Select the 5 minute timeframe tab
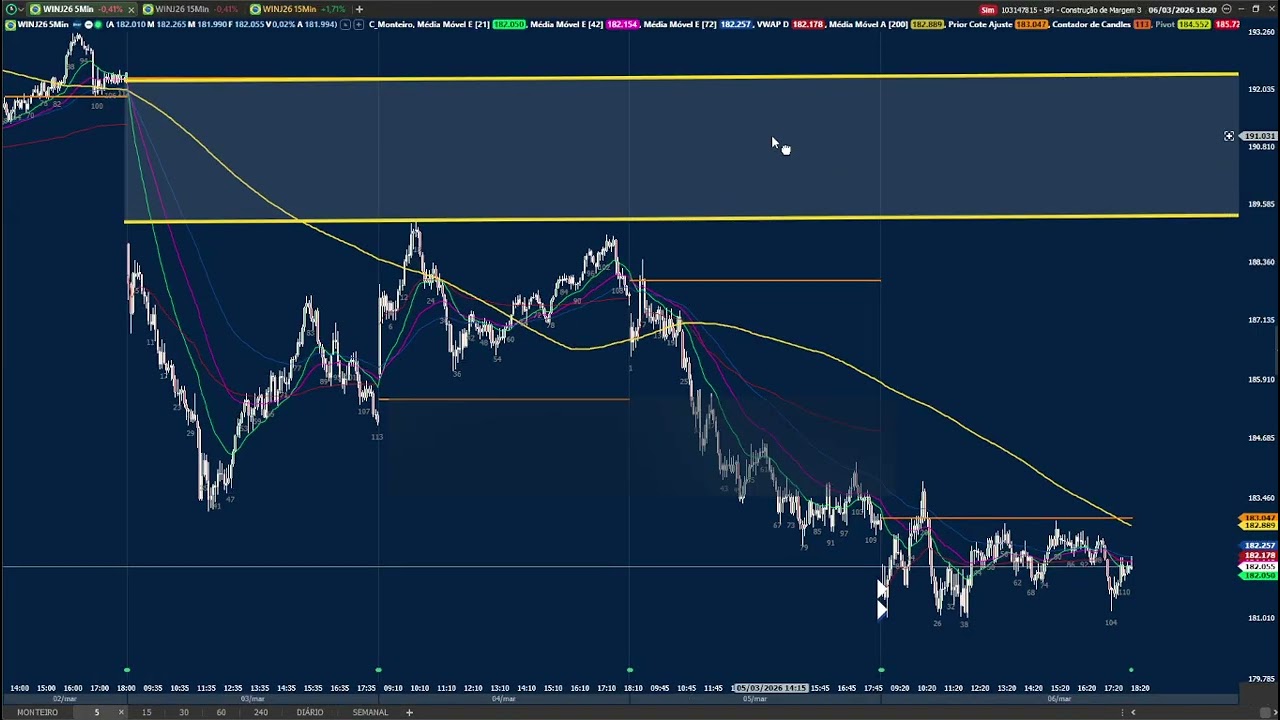 (x=97, y=712)
